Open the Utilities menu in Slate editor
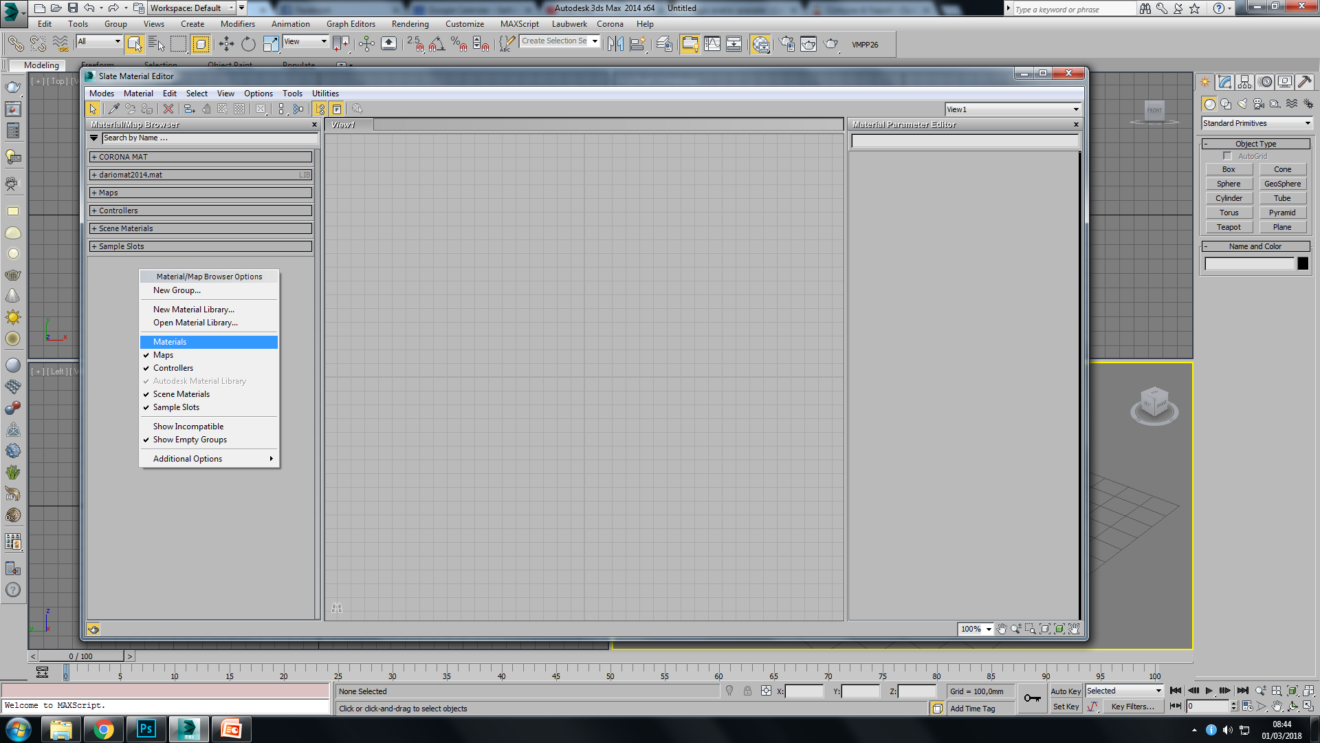 point(325,94)
